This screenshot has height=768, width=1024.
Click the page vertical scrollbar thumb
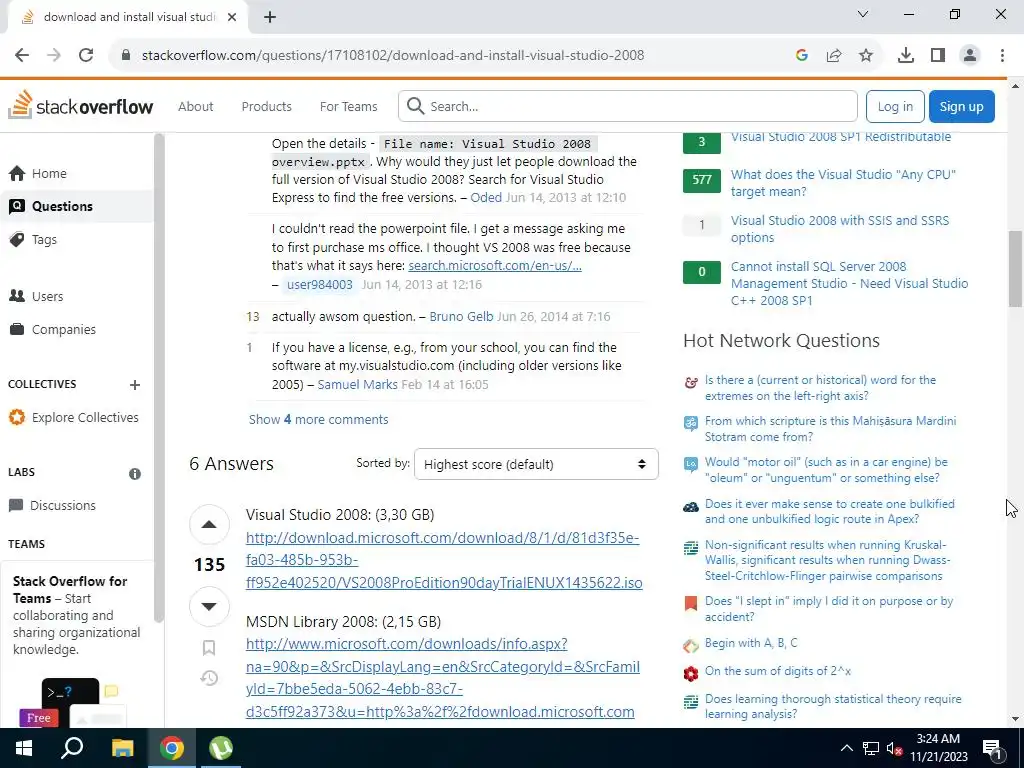pyautogui.click(x=1015, y=268)
